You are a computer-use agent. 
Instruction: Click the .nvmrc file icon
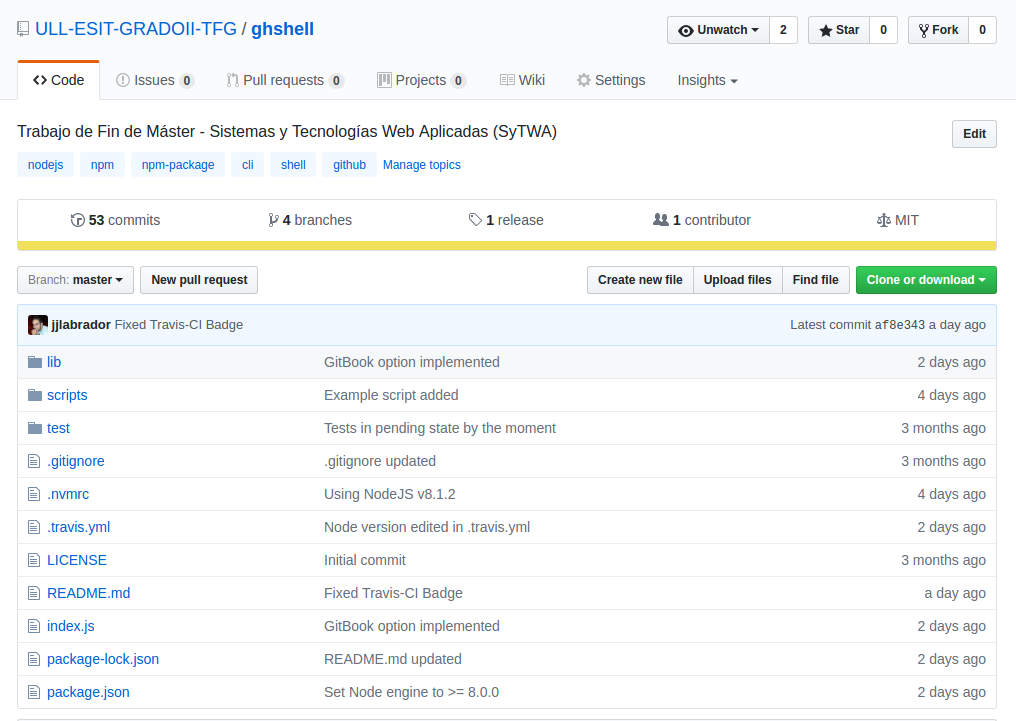(34, 494)
